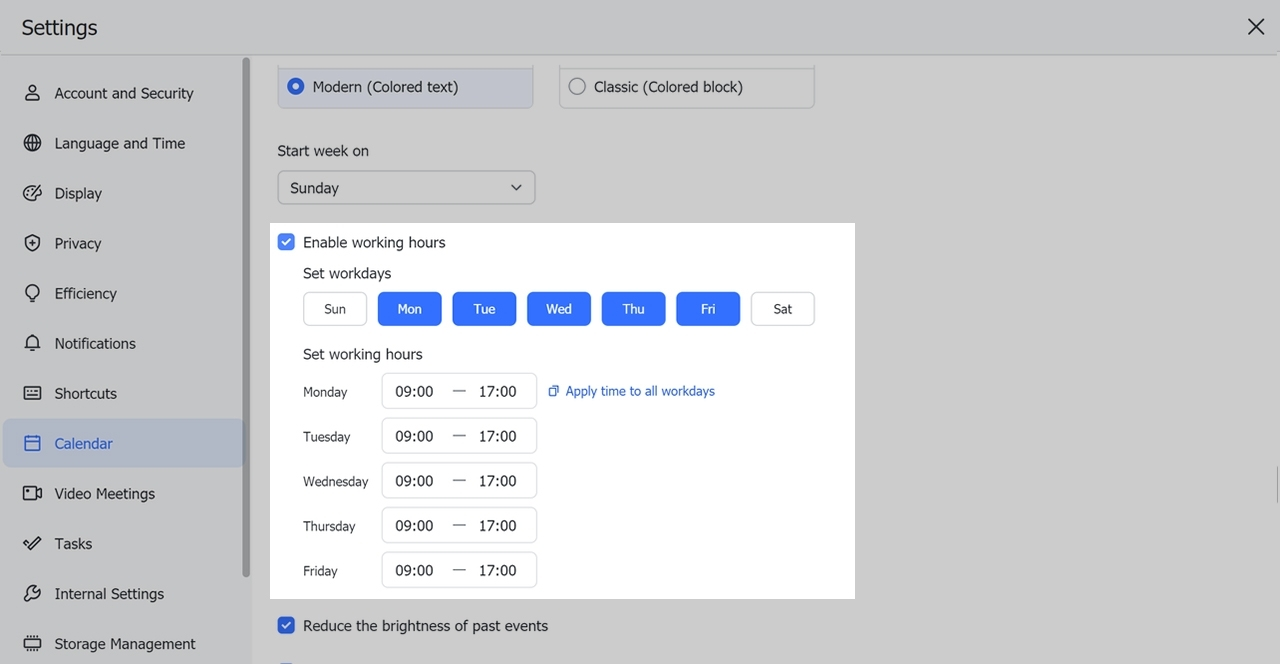
Task: Click the Video Meetings camera icon
Action: click(x=32, y=493)
